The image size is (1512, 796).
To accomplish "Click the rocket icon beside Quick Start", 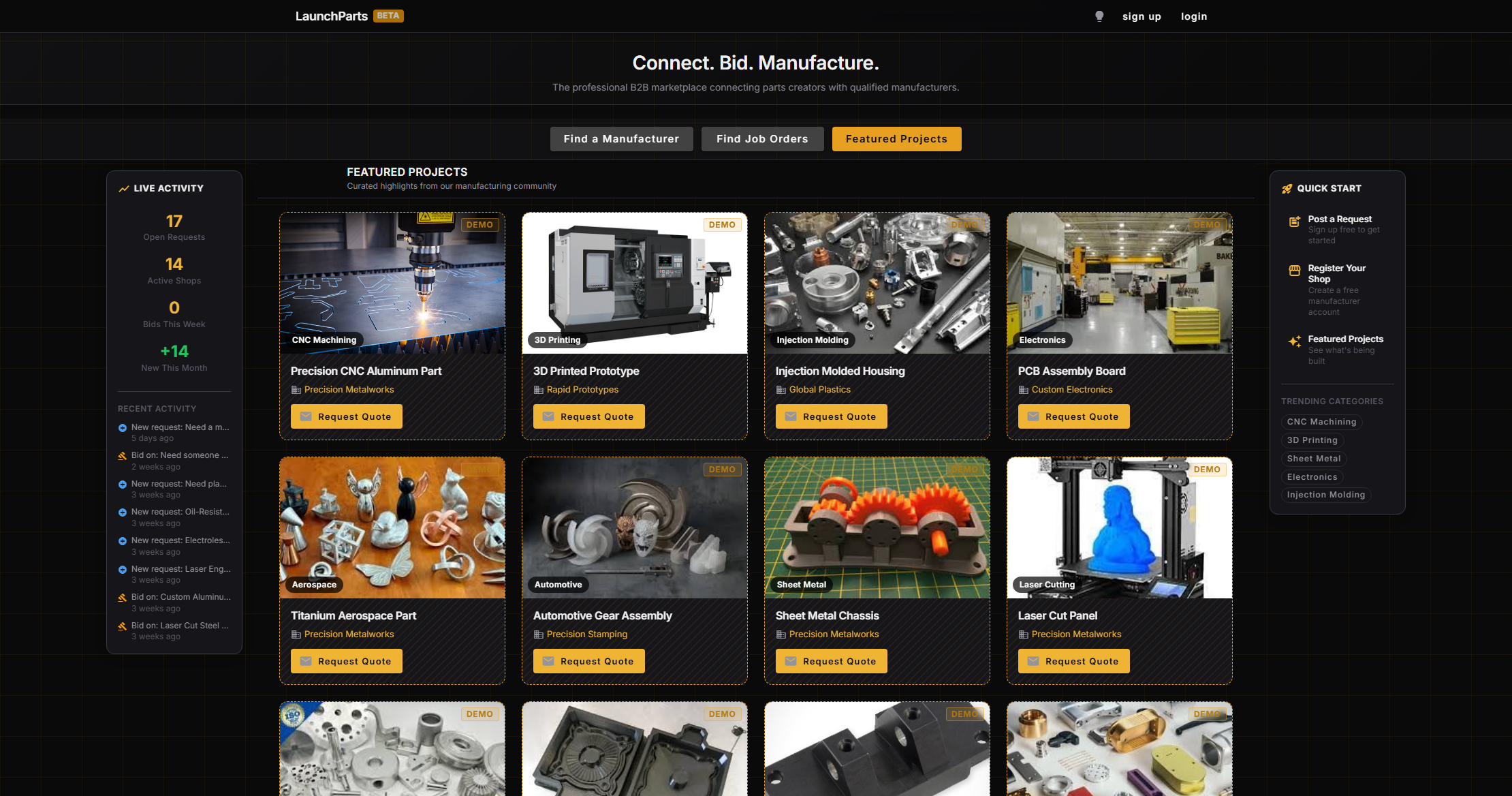I will coord(1287,189).
